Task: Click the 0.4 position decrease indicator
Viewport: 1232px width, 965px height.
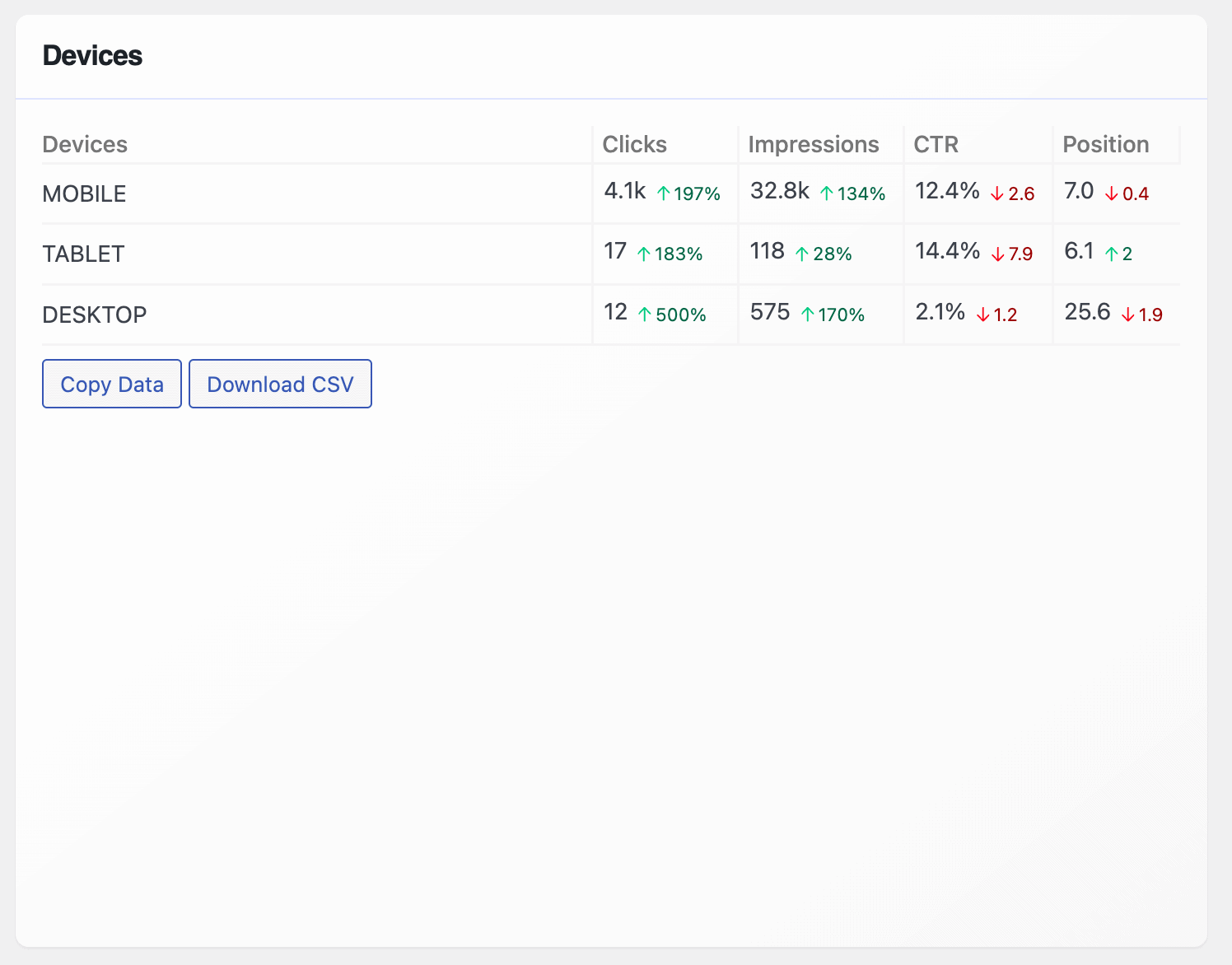Action: tap(1127, 193)
